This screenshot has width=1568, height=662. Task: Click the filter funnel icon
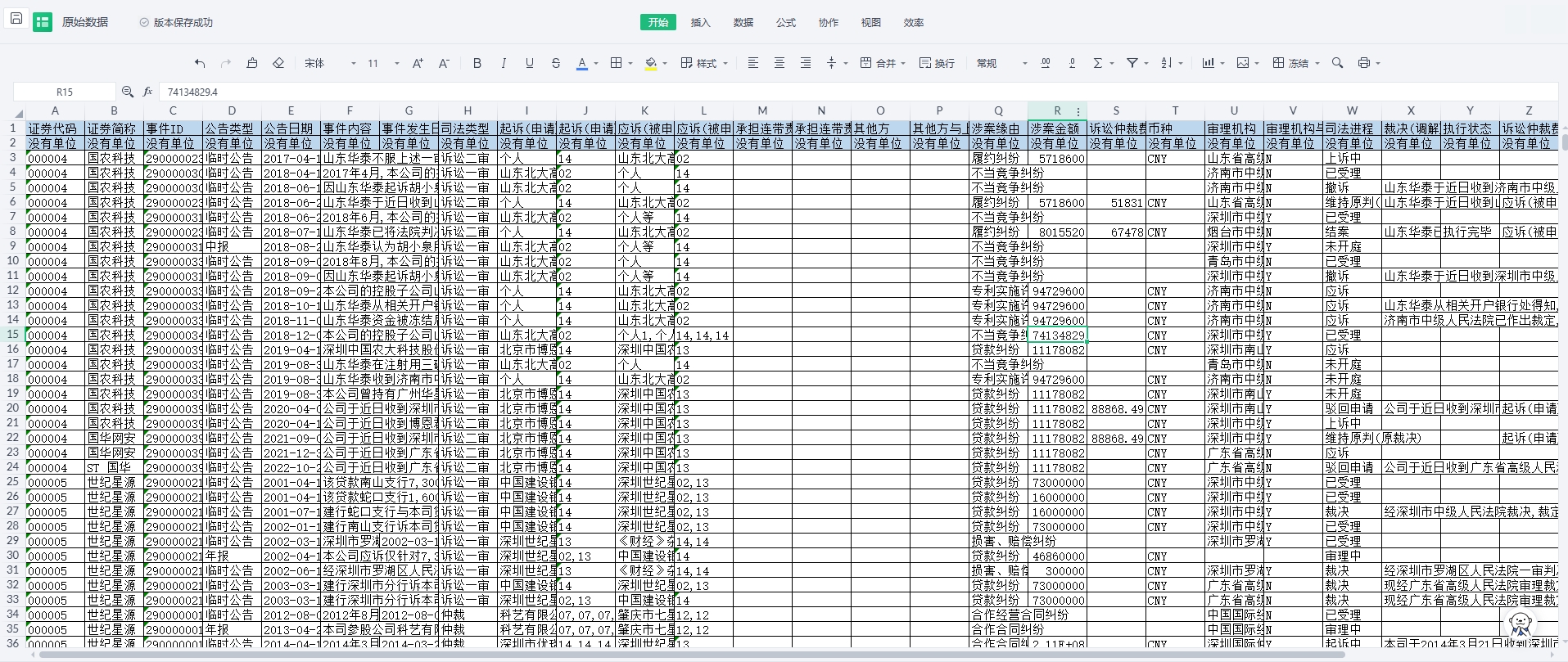coord(1132,63)
